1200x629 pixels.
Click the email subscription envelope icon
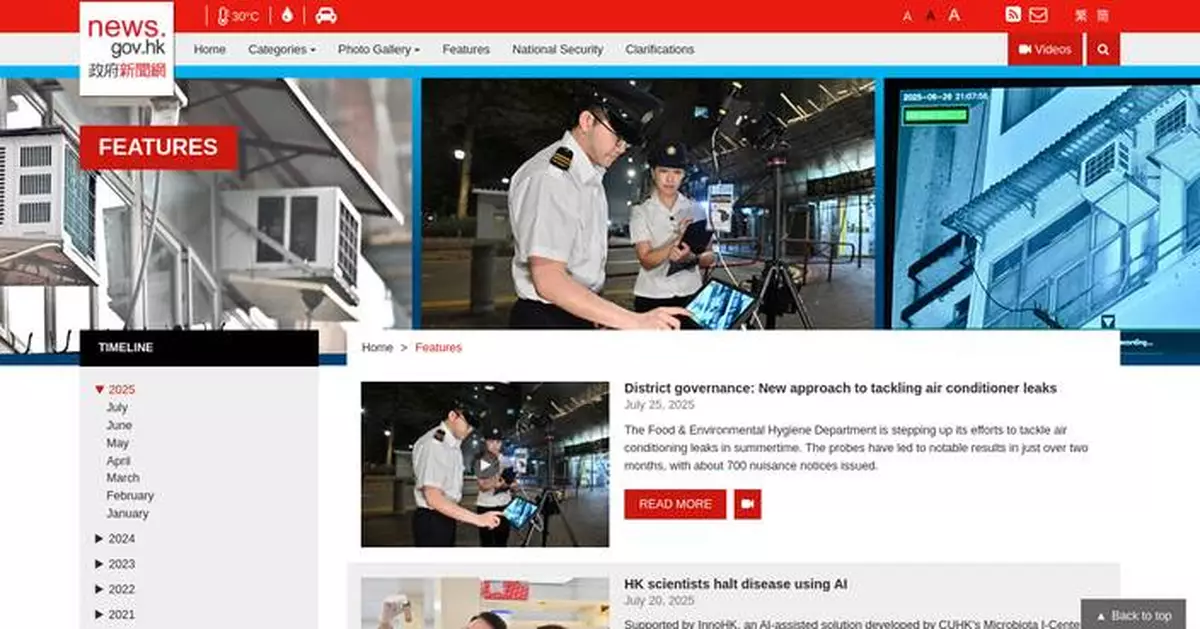[x=1038, y=15]
